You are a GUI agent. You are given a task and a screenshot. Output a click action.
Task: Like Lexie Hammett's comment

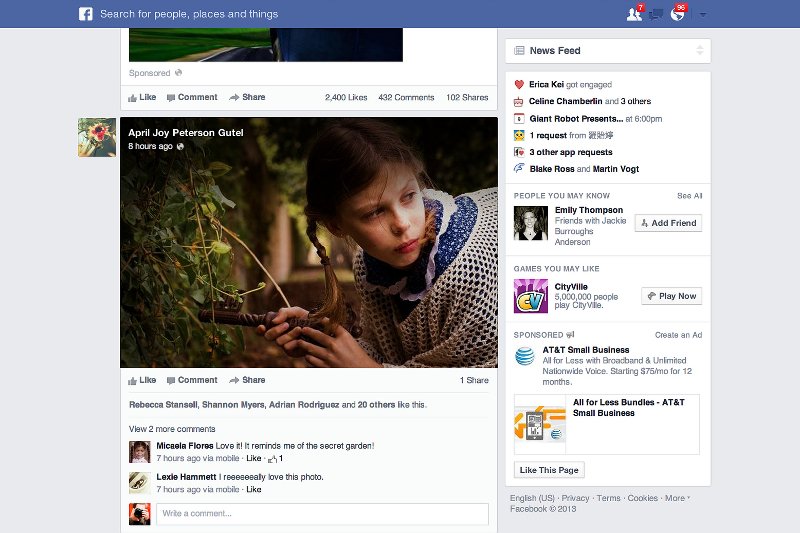click(x=254, y=490)
